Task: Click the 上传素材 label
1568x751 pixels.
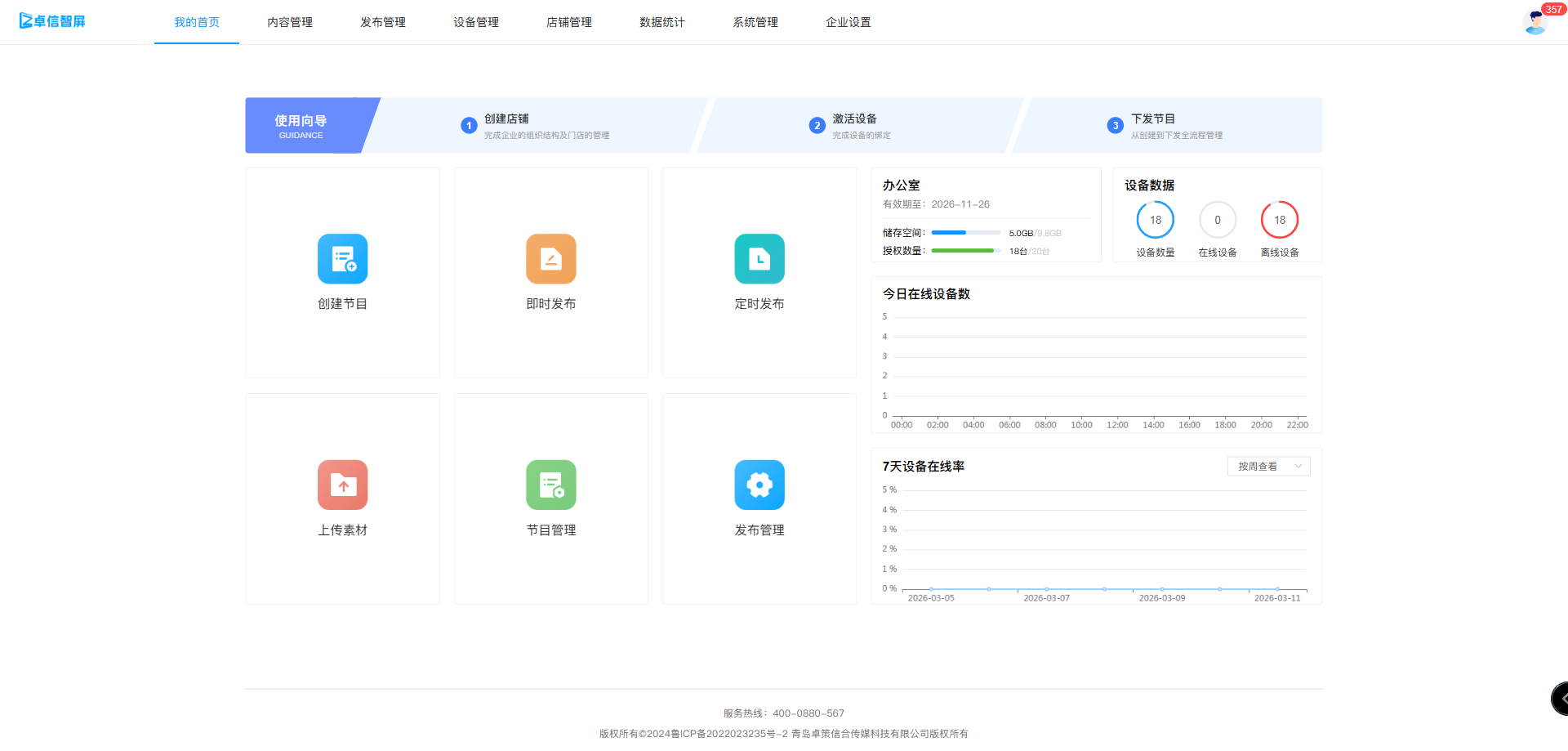Action: pyautogui.click(x=342, y=530)
